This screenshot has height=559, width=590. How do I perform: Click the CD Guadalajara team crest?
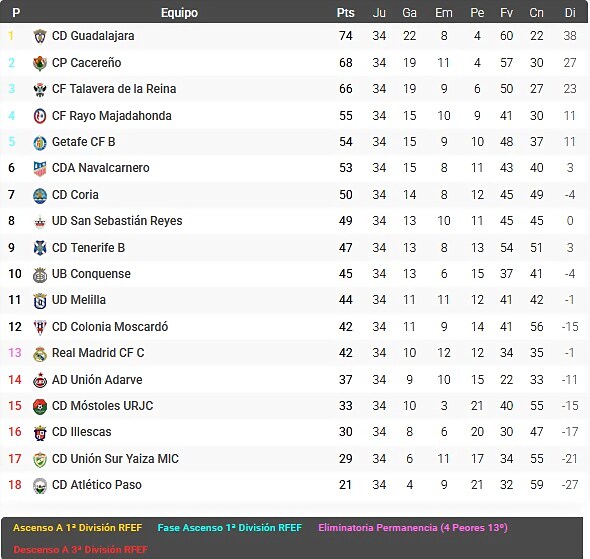(40, 36)
